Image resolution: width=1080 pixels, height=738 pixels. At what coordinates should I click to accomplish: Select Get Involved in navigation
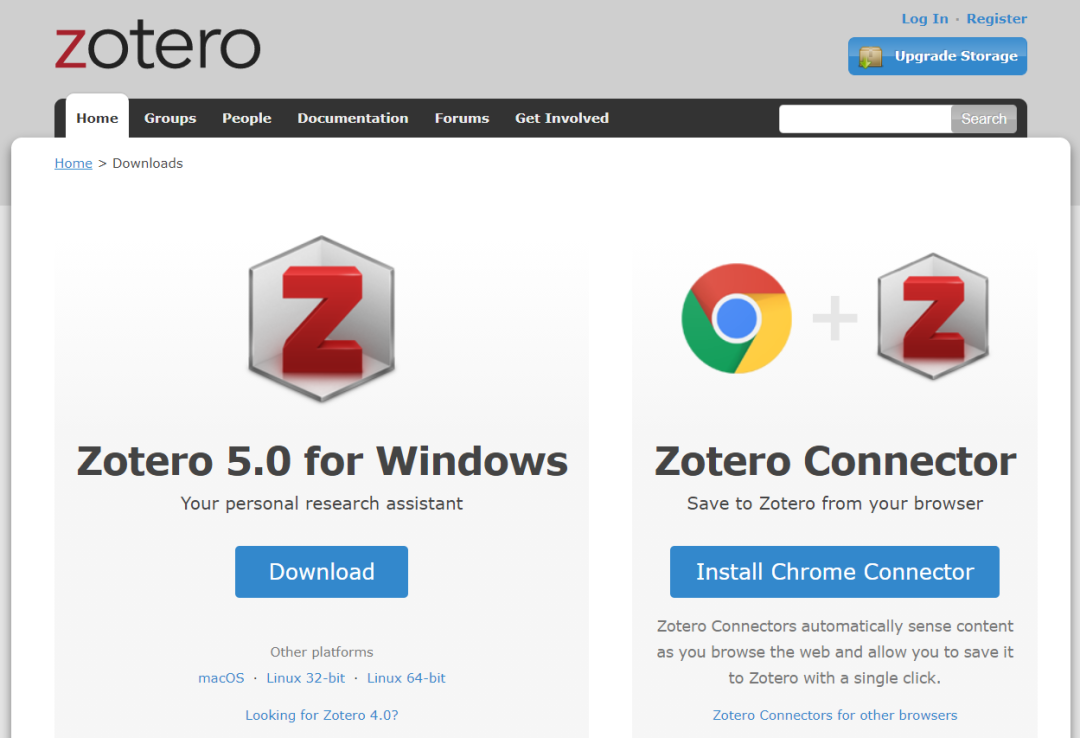[562, 118]
